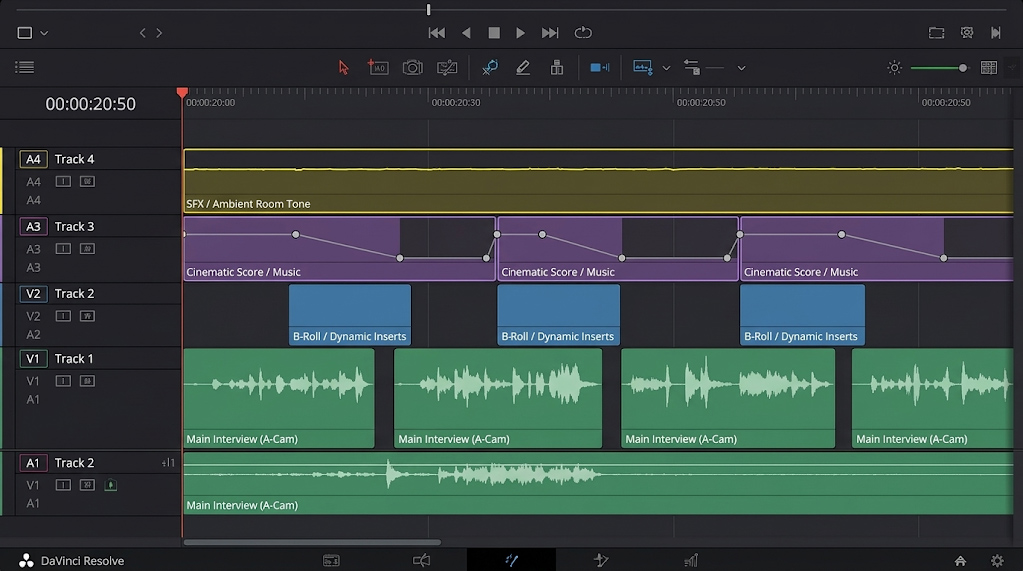The height and width of the screenshot is (571, 1023).
Task: Click the viewer mode rectangle icon
Action: (25, 33)
